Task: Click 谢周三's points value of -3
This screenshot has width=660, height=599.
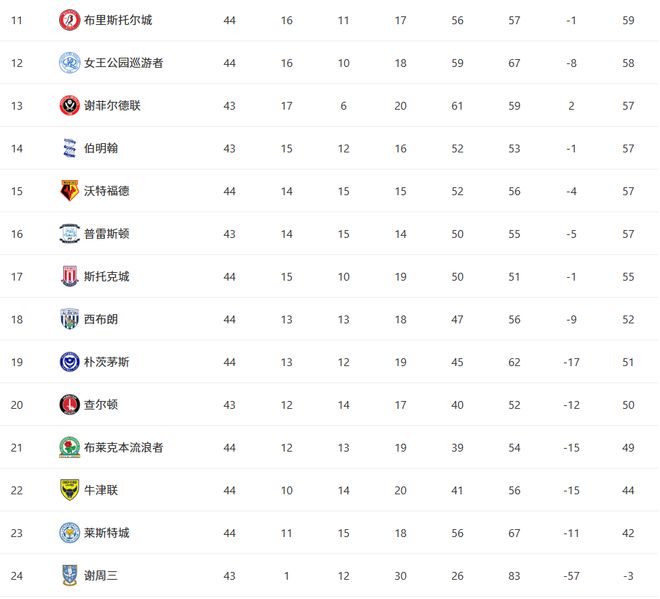Action: [628, 575]
